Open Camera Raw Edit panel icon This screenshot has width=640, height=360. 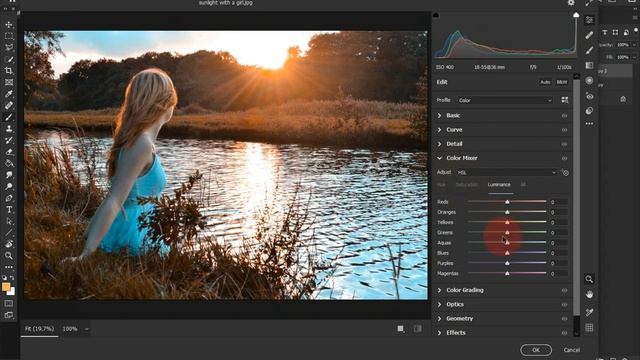pos(589,20)
